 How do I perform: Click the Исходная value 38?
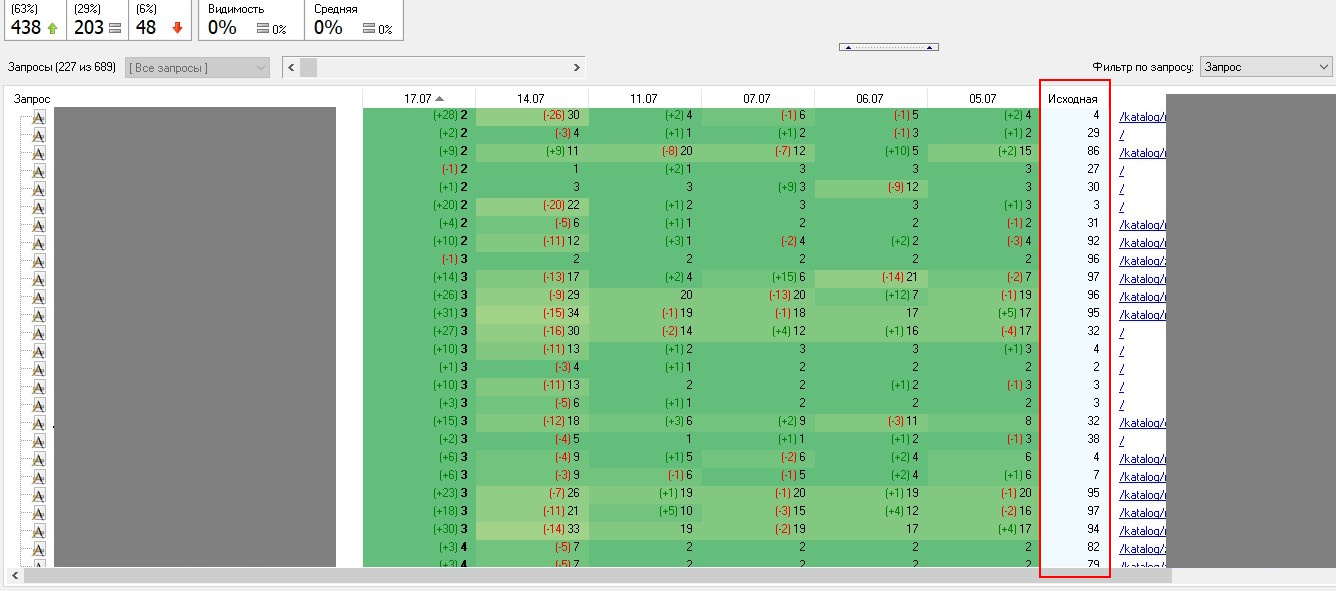[x=1093, y=440]
